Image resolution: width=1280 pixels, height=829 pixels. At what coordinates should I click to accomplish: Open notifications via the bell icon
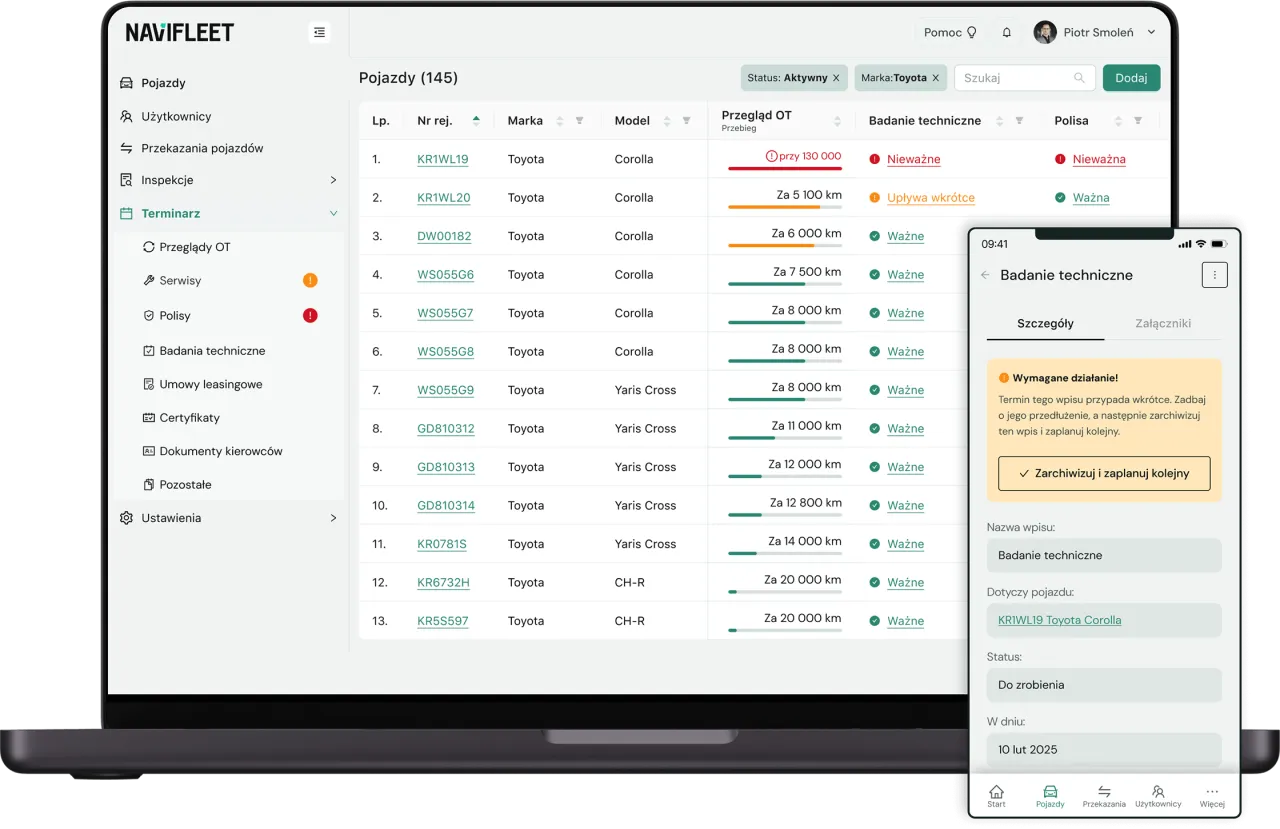click(x=1006, y=33)
